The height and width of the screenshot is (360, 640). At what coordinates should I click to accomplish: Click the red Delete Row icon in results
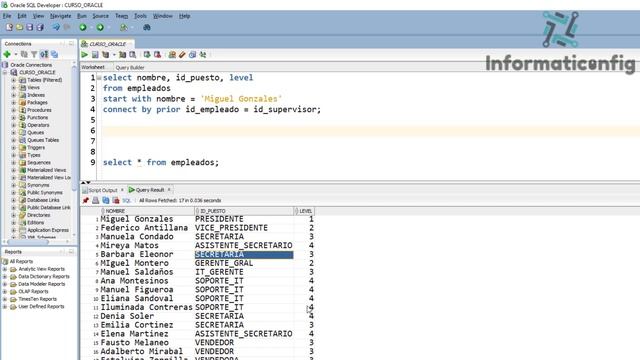(116, 200)
